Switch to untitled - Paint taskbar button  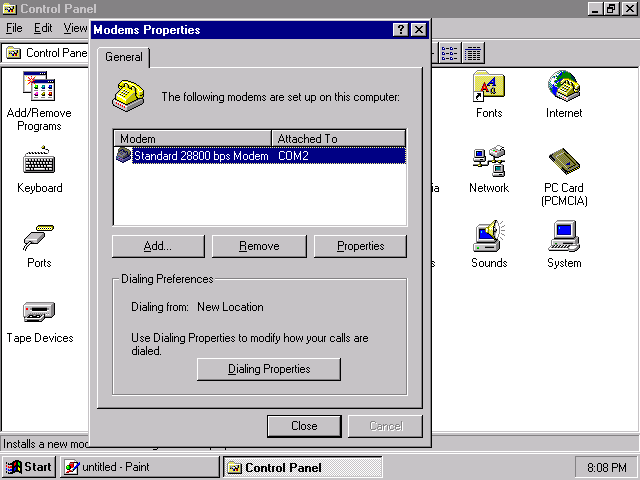click(140, 467)
